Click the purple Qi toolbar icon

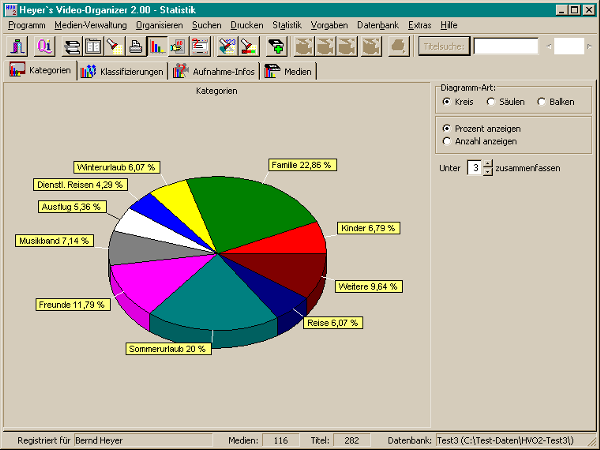tap(45, 45)
